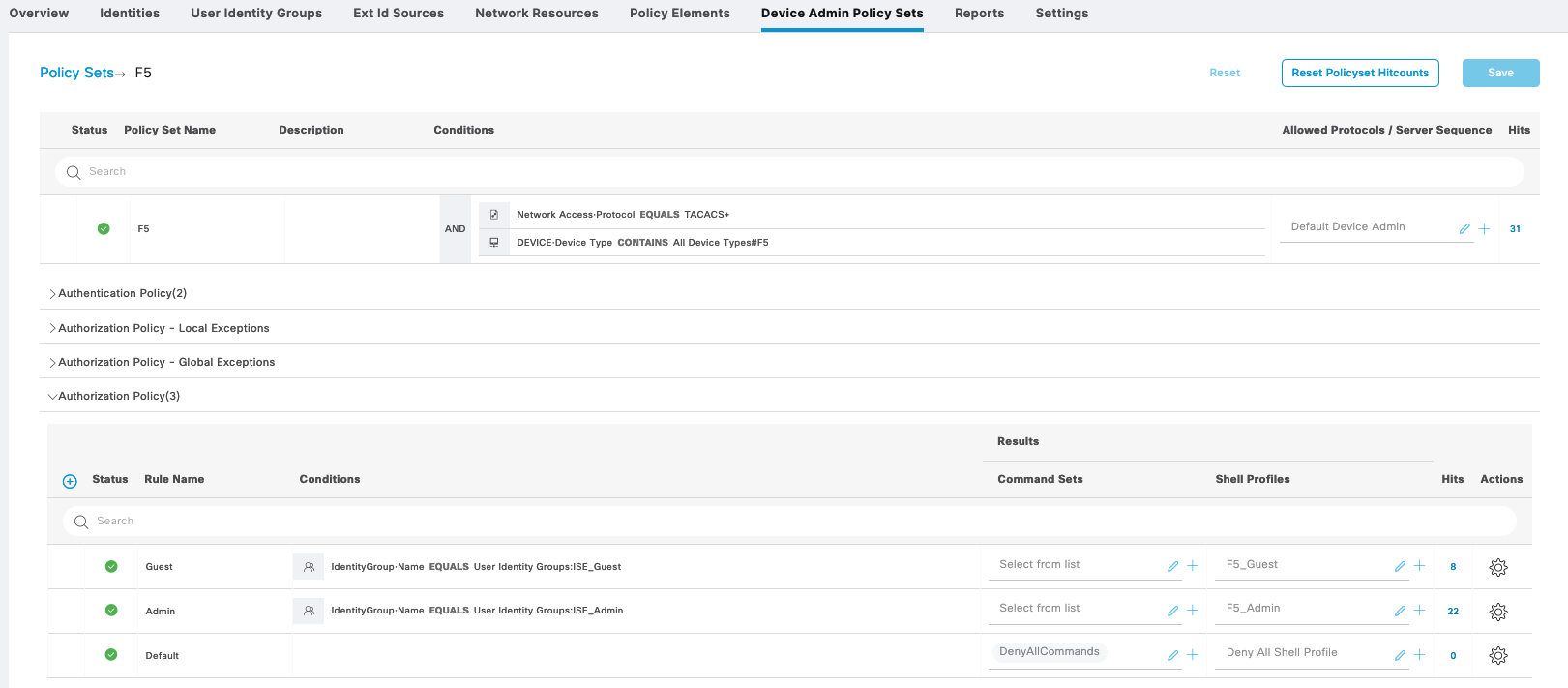Screen dimensions: 1568x688
Task: Expand the Authentication Policy section
Action: 52,294
